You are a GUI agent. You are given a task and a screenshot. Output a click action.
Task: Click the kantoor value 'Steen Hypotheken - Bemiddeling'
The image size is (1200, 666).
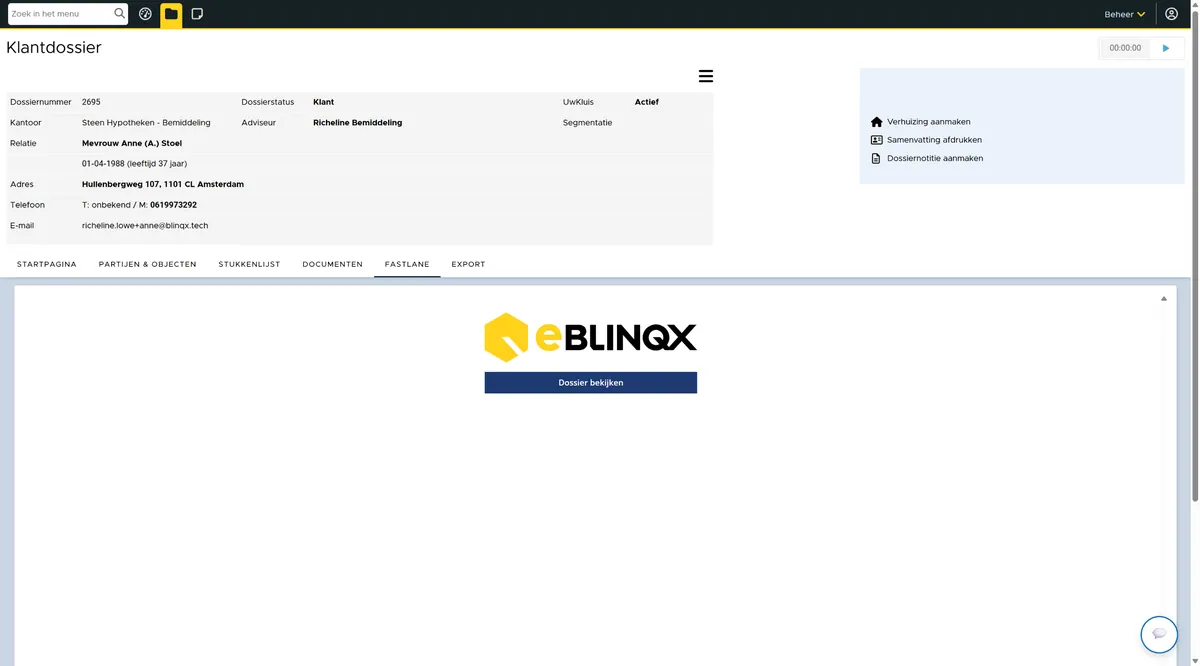point(146,123)
